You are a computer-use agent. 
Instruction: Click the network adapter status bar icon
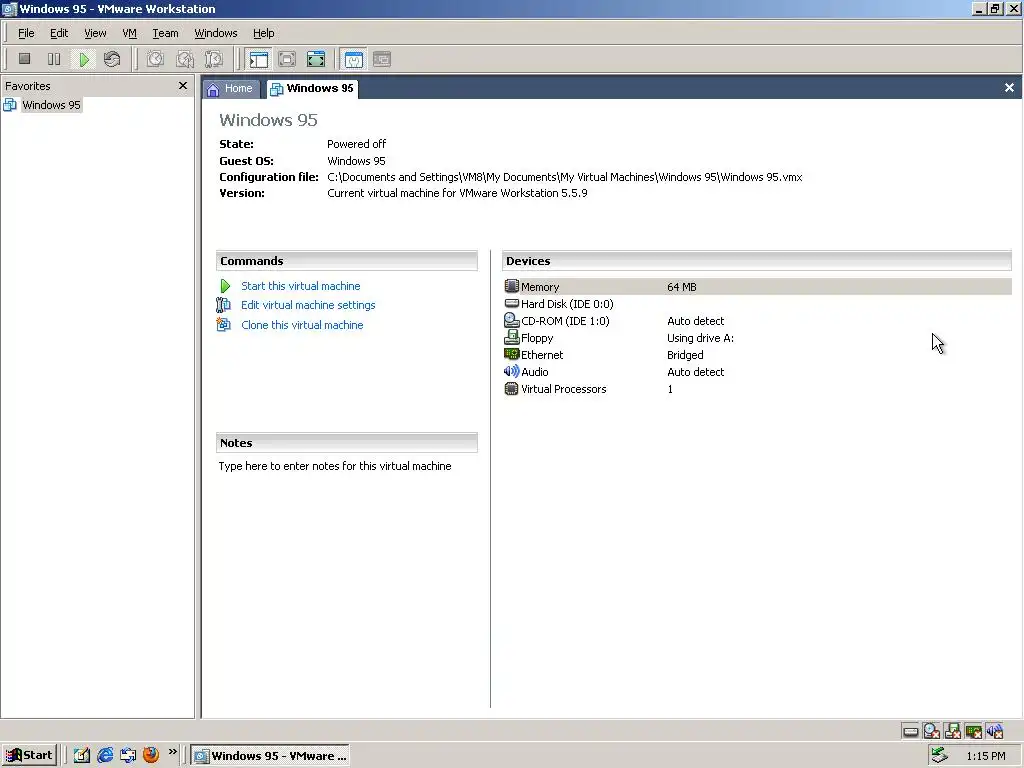pos(973,731)
